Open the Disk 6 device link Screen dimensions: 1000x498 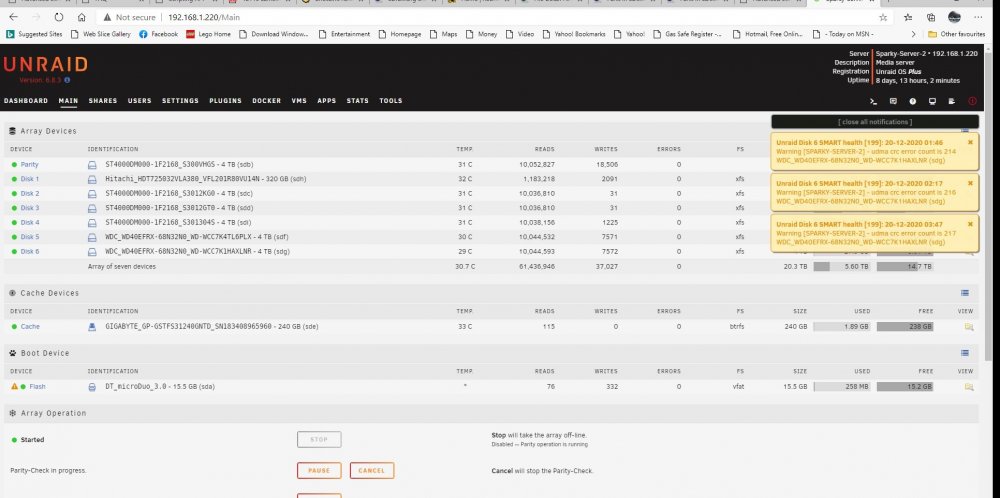pos(29,251)
